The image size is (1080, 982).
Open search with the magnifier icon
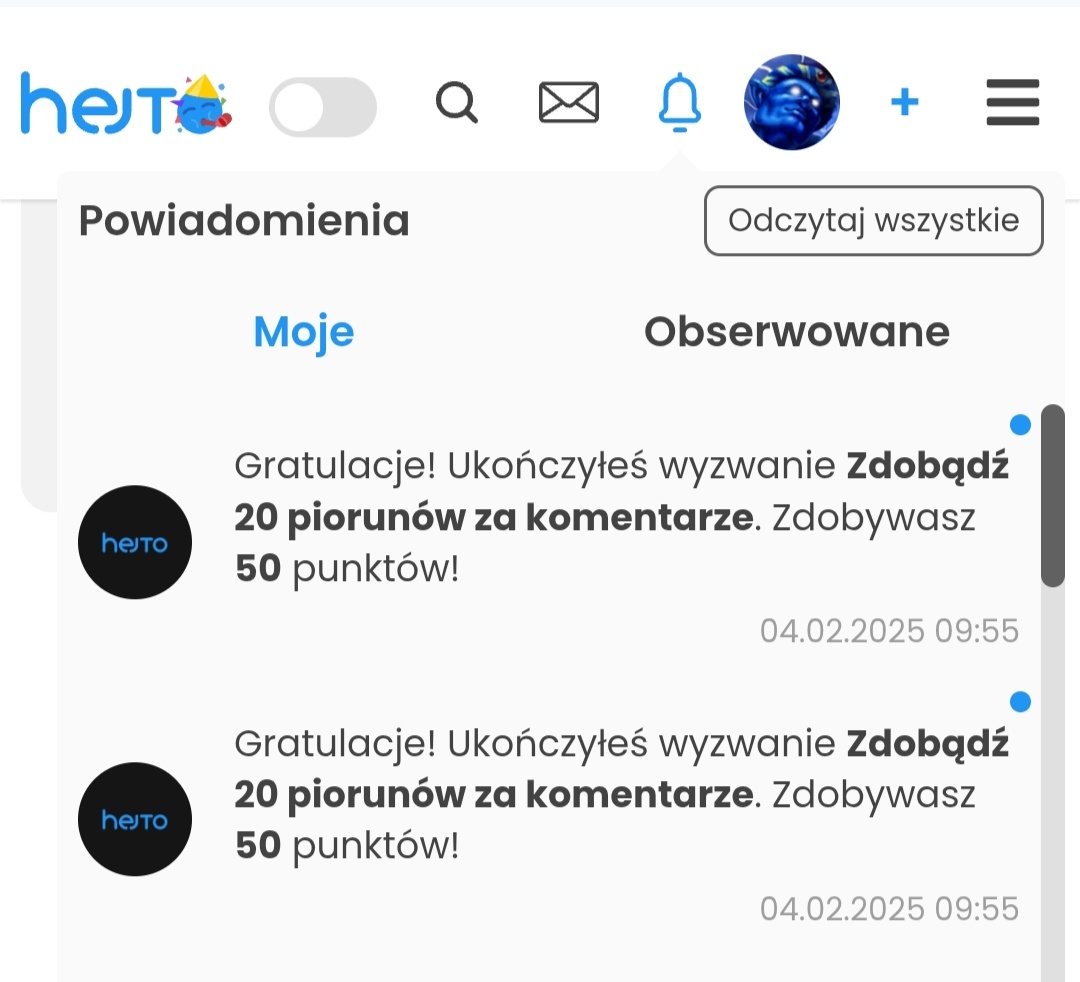click(x=457, y=103)
